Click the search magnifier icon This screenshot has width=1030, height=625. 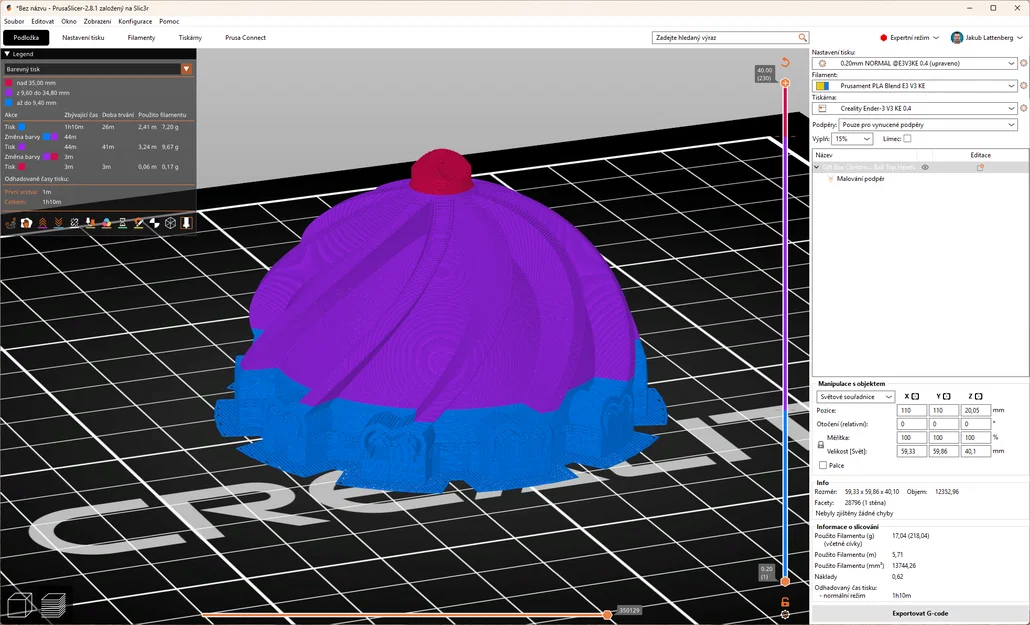pos(803,37)
